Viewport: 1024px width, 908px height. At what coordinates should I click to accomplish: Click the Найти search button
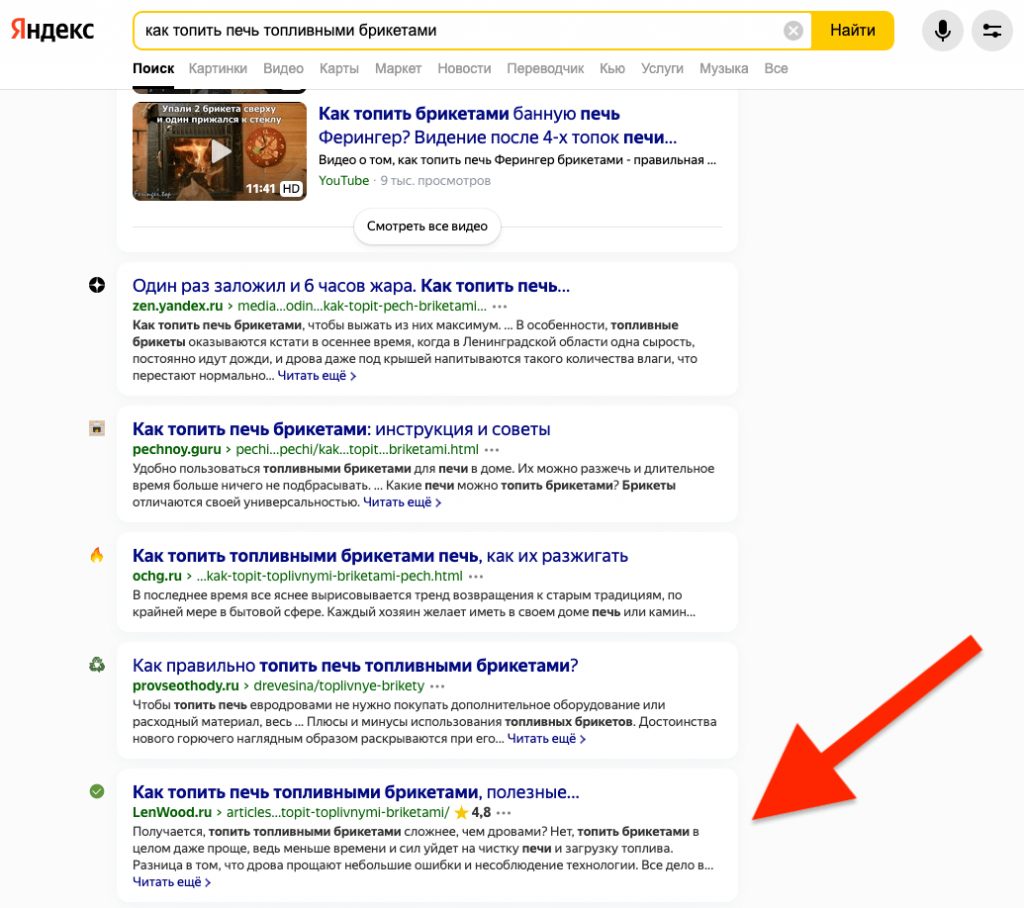(852, 31)
